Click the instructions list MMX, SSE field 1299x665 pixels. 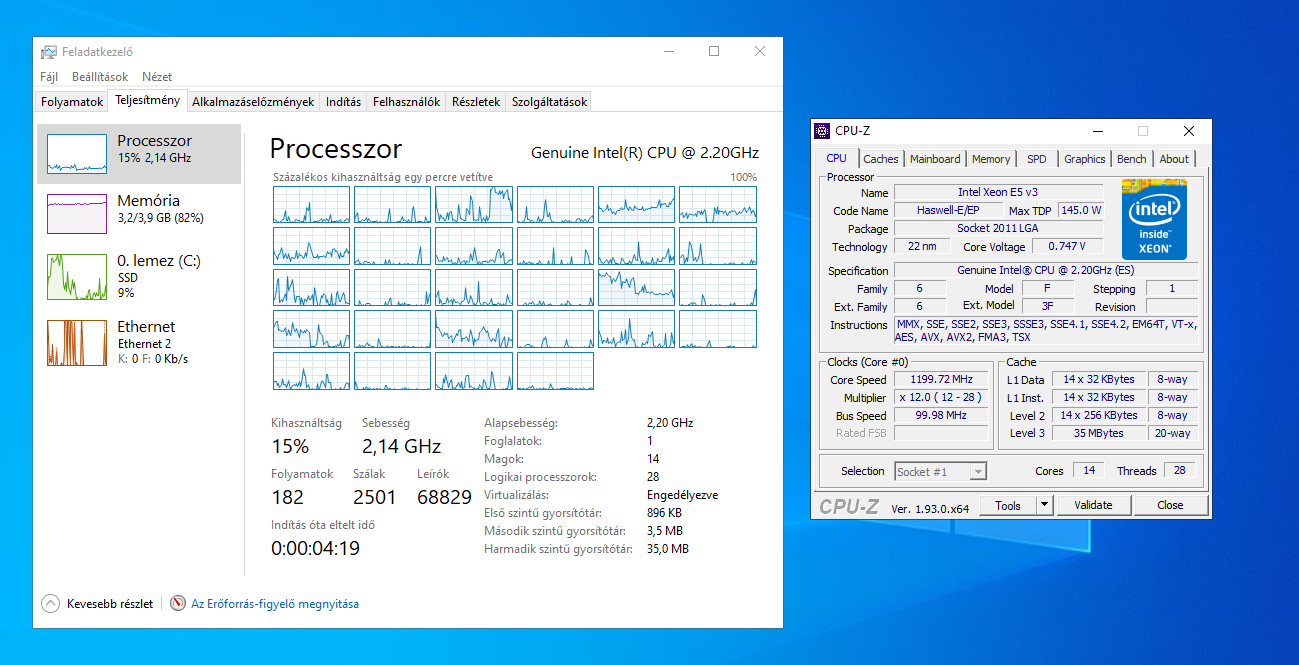1046,331
